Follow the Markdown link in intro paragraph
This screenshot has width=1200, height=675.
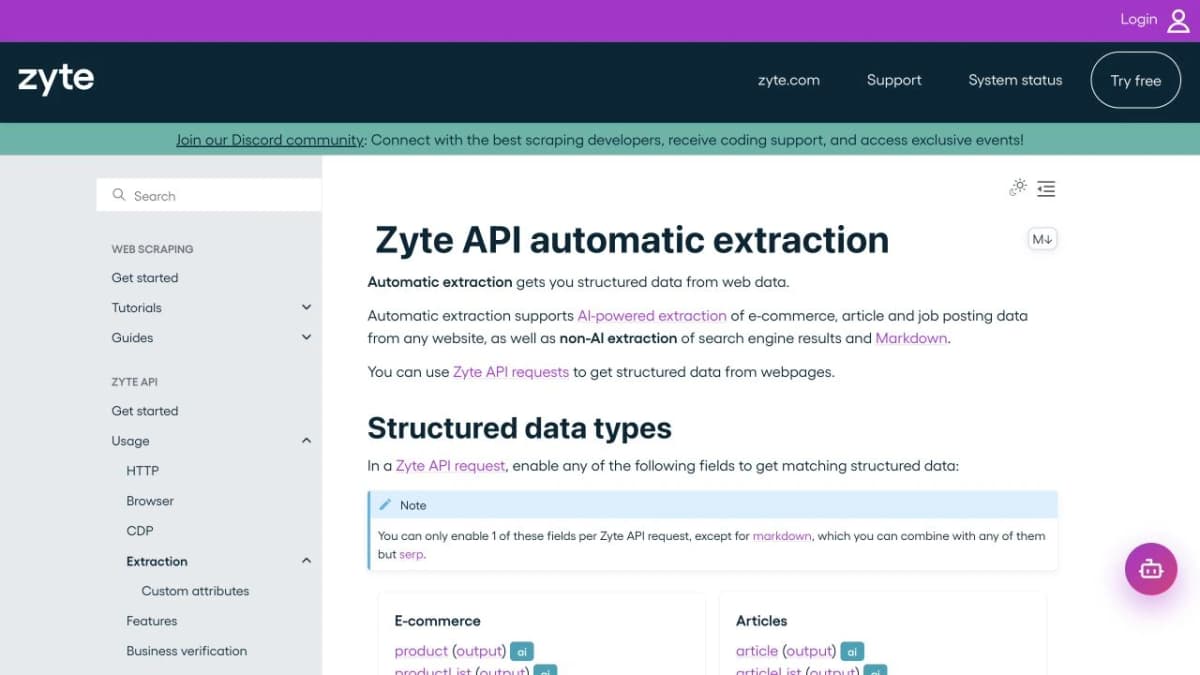[911, 338]
